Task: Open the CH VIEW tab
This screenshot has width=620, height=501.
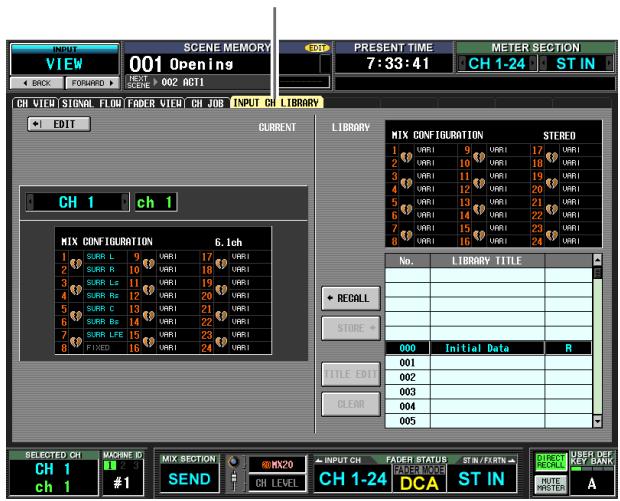Action: pyautogui.click(x=36, y=103)
